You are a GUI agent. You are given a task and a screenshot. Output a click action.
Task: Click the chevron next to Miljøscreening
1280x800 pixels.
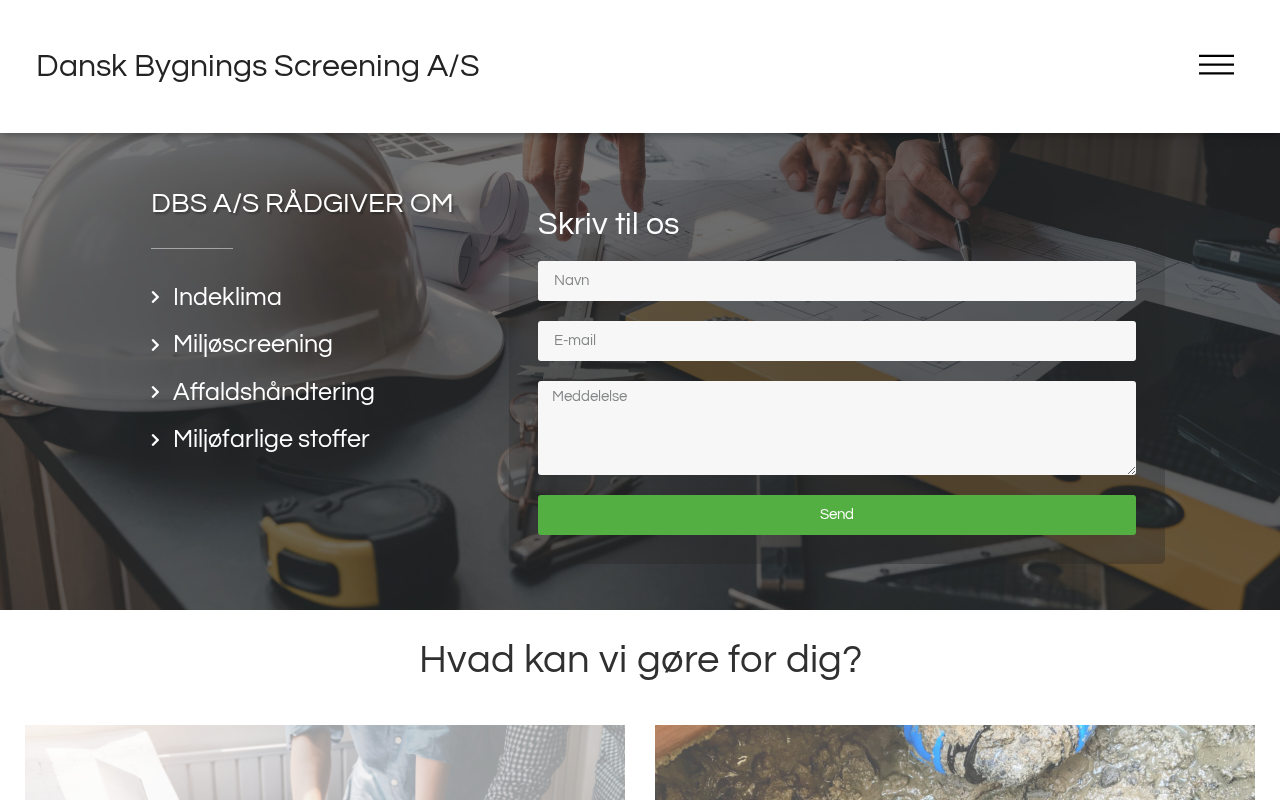155,345
